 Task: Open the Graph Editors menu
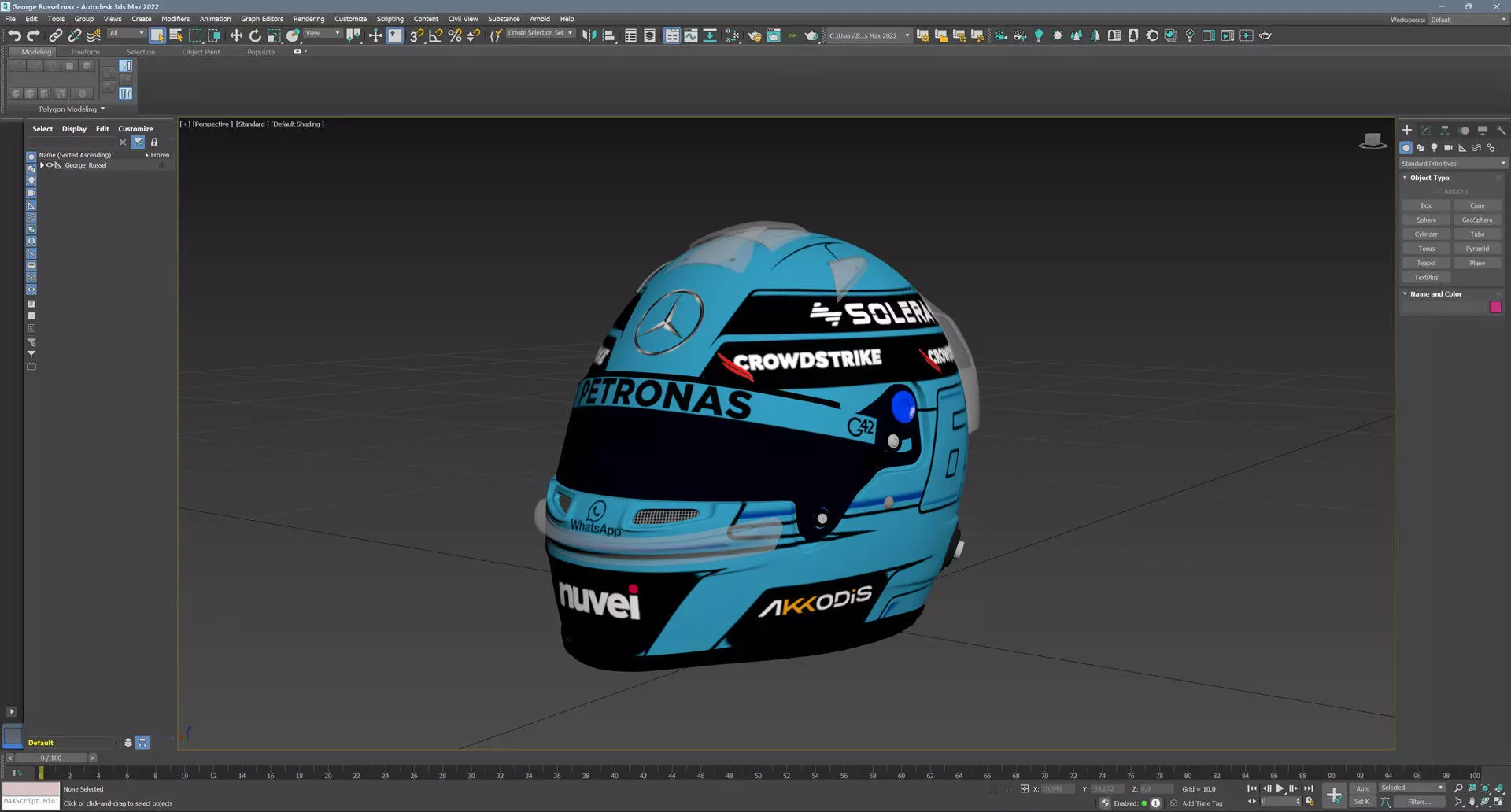click(262, 19)
